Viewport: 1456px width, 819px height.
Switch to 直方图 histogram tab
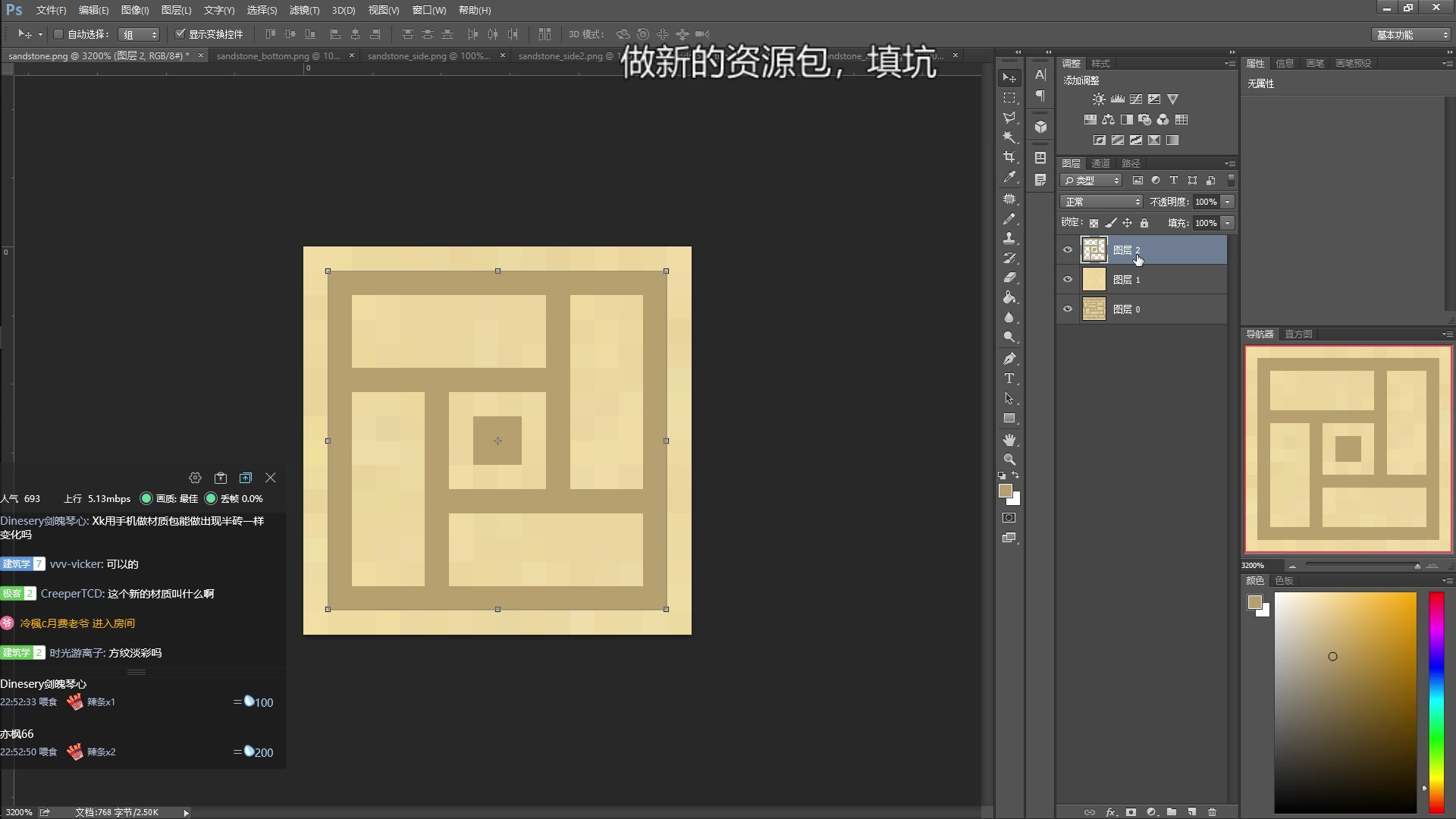[1298, 334]
